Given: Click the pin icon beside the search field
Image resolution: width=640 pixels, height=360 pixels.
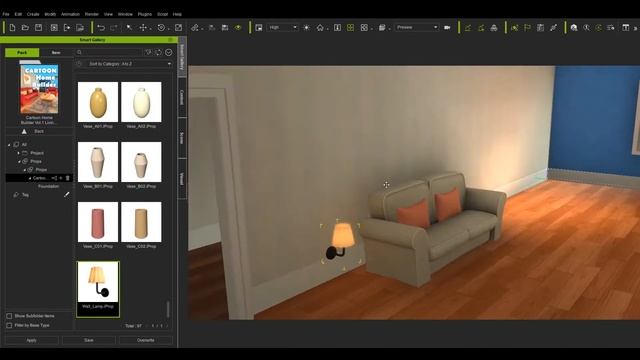Looking at the screenshot, I should (148, 52).
